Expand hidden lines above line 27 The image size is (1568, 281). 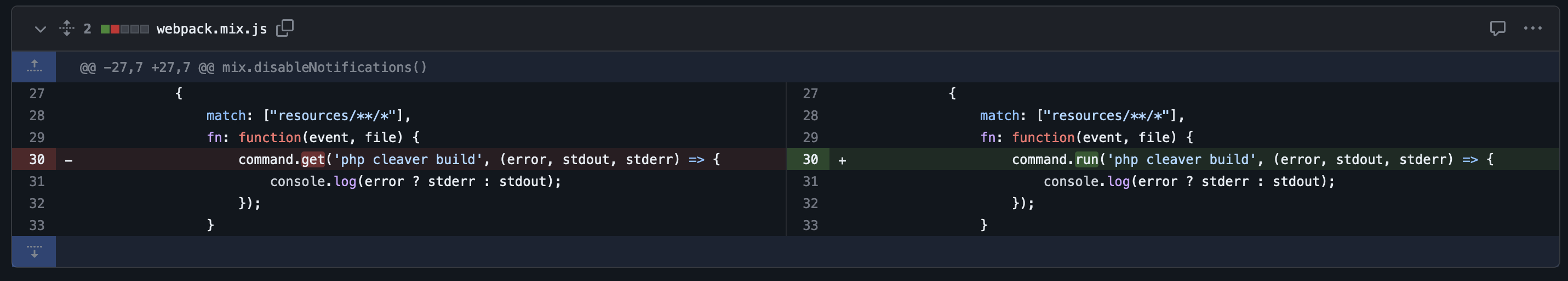34,66
